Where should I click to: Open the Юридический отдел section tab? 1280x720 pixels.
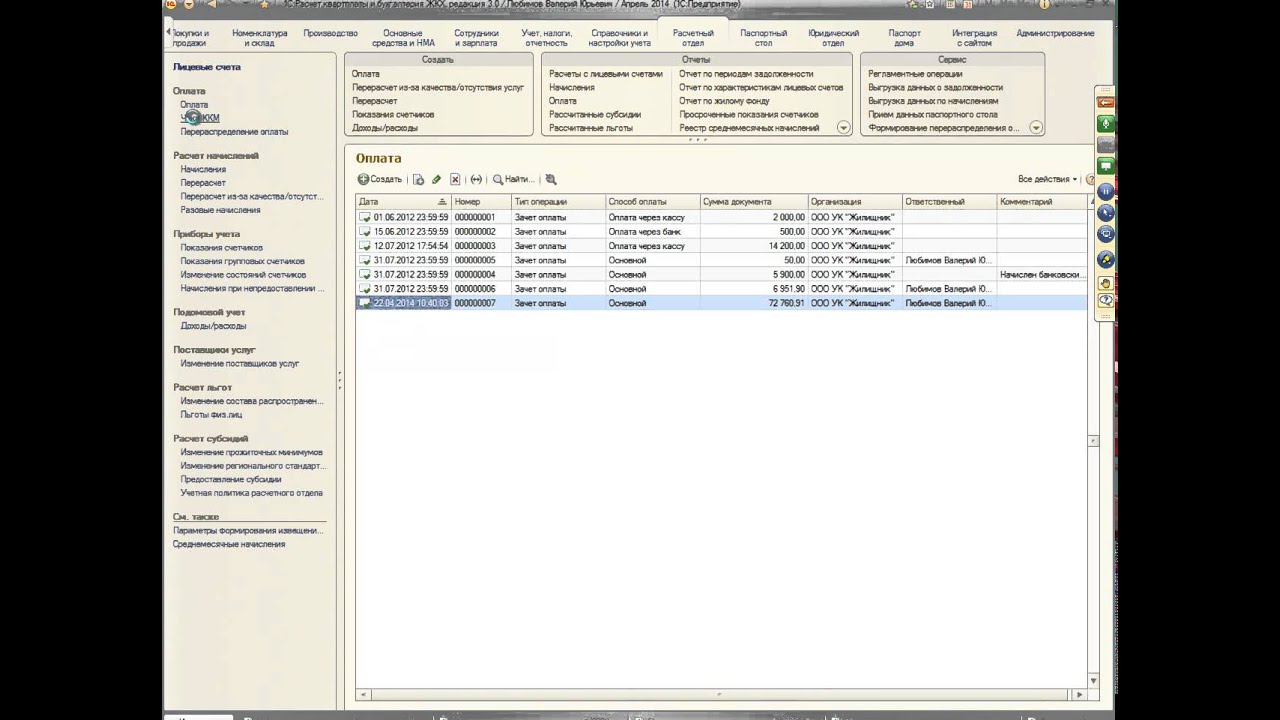[833, 38]
